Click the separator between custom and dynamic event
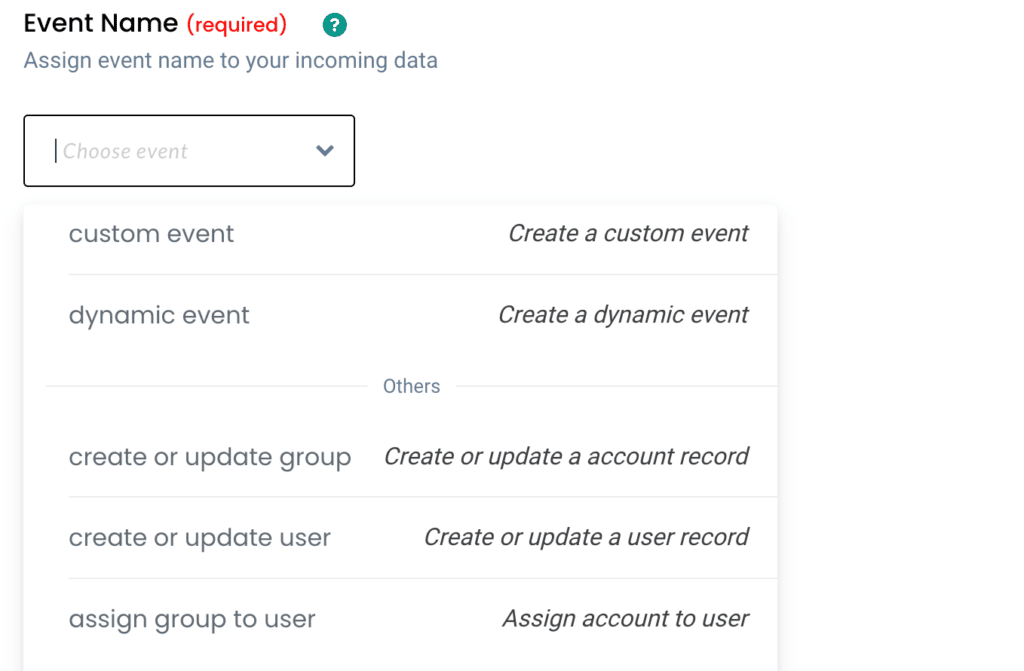The width and height of the screenshot is (1024, 671). point(420,274)
